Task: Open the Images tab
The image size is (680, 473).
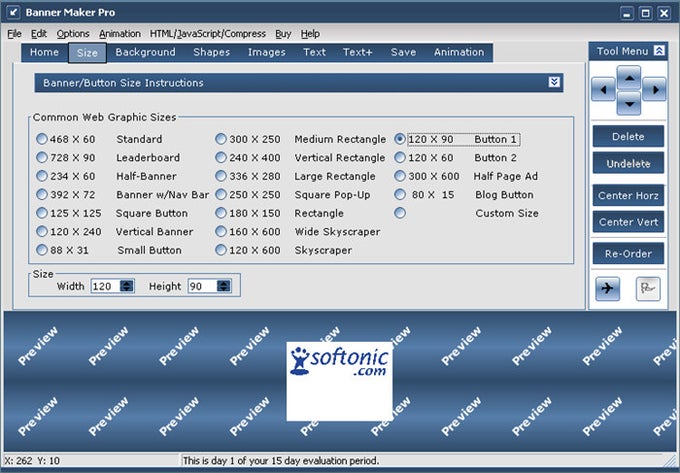Action: 267,52
